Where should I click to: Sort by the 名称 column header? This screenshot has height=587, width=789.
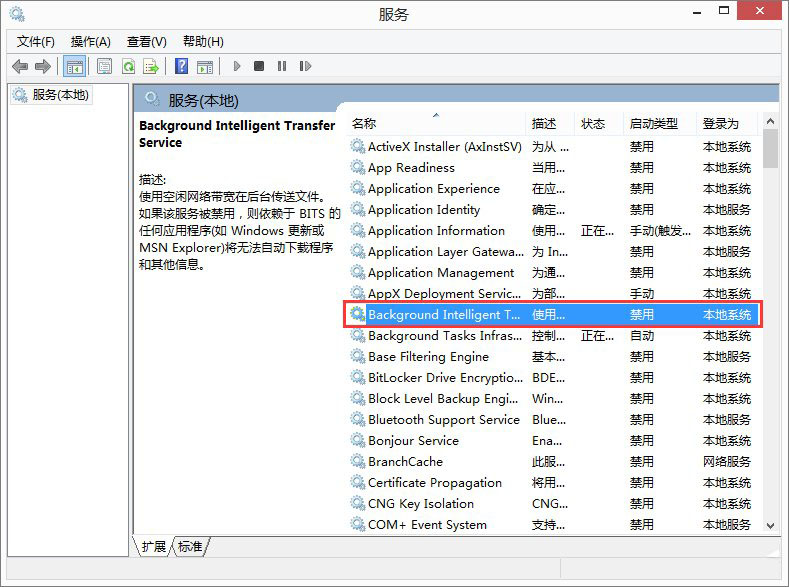(x=436, y=123)
